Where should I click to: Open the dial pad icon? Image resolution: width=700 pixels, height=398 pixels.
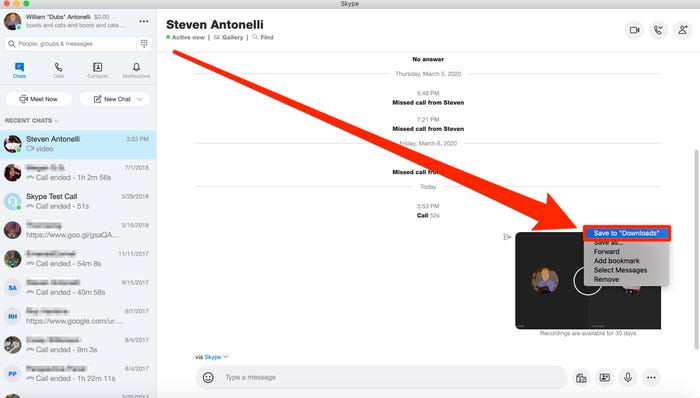tap(144, 43)
